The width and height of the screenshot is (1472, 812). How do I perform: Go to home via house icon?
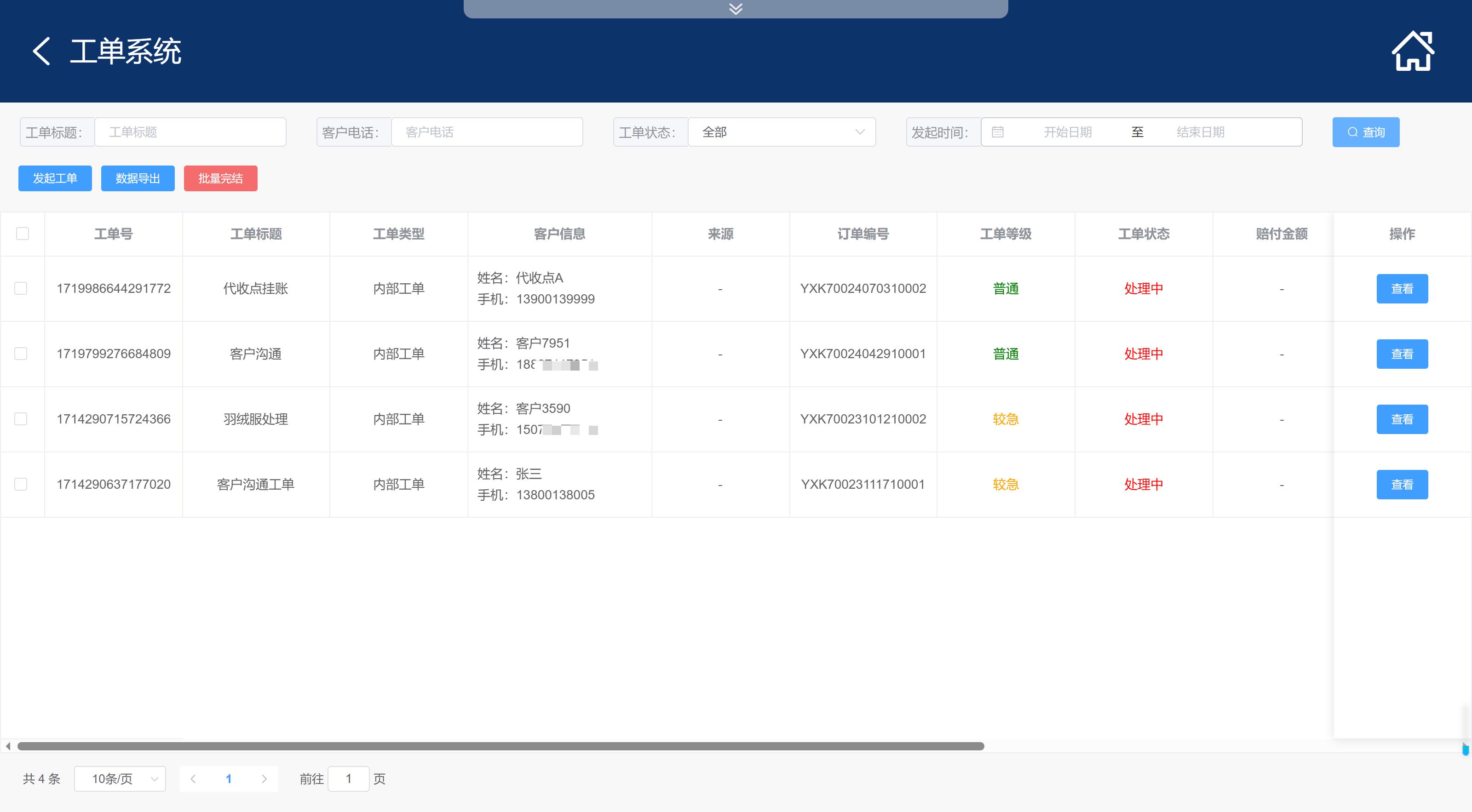point(1412,51)
